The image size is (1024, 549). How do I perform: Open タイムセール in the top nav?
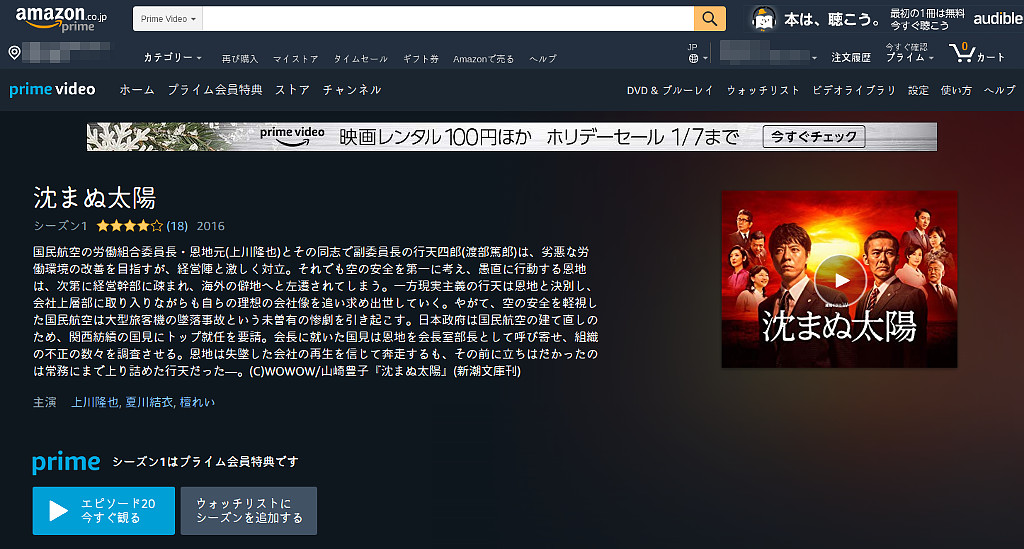click(360, 59)
